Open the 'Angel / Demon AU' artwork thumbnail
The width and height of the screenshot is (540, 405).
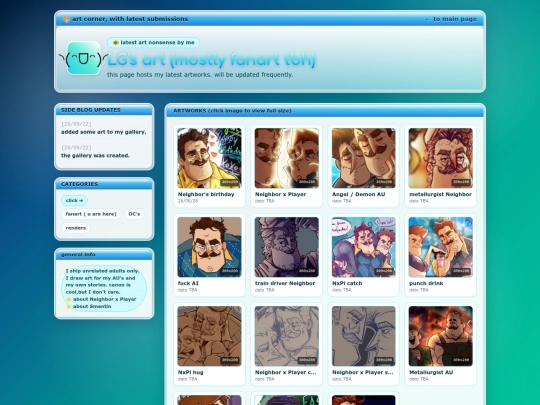click(x=364, y=158)
